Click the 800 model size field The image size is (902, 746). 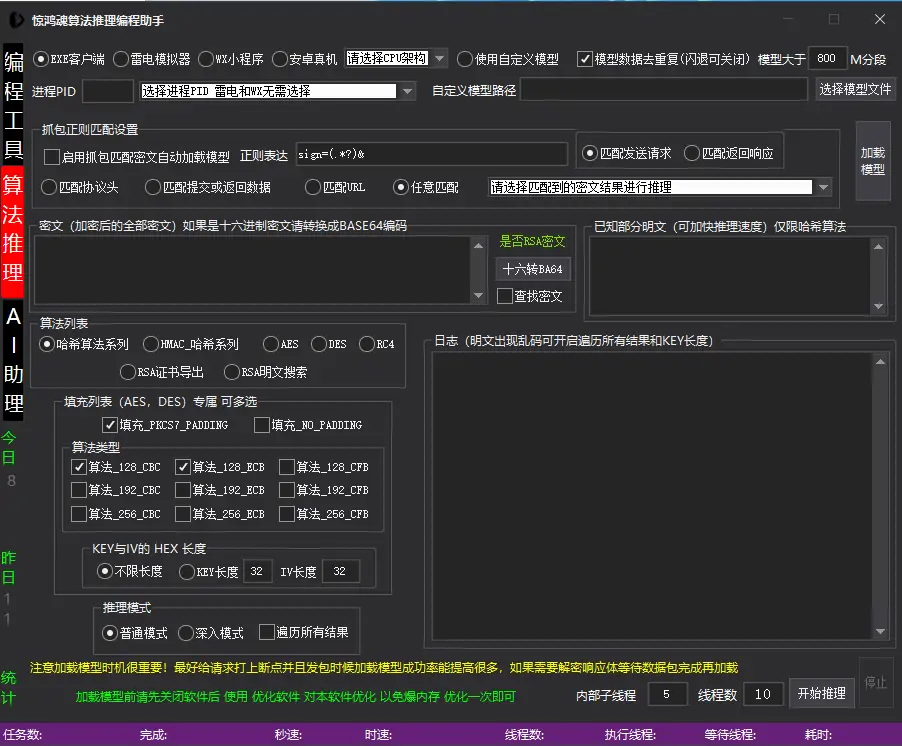pos(826,58)
